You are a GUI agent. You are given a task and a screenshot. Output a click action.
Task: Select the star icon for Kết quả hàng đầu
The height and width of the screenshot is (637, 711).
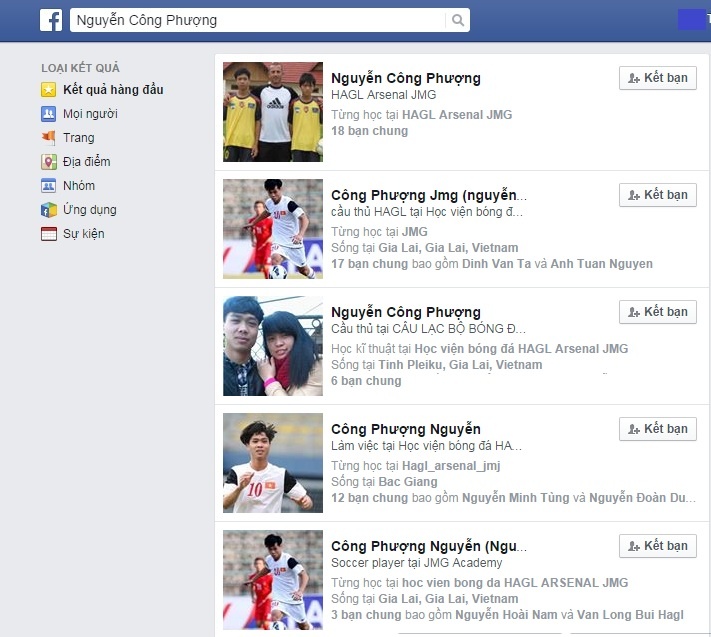[49, 90]
